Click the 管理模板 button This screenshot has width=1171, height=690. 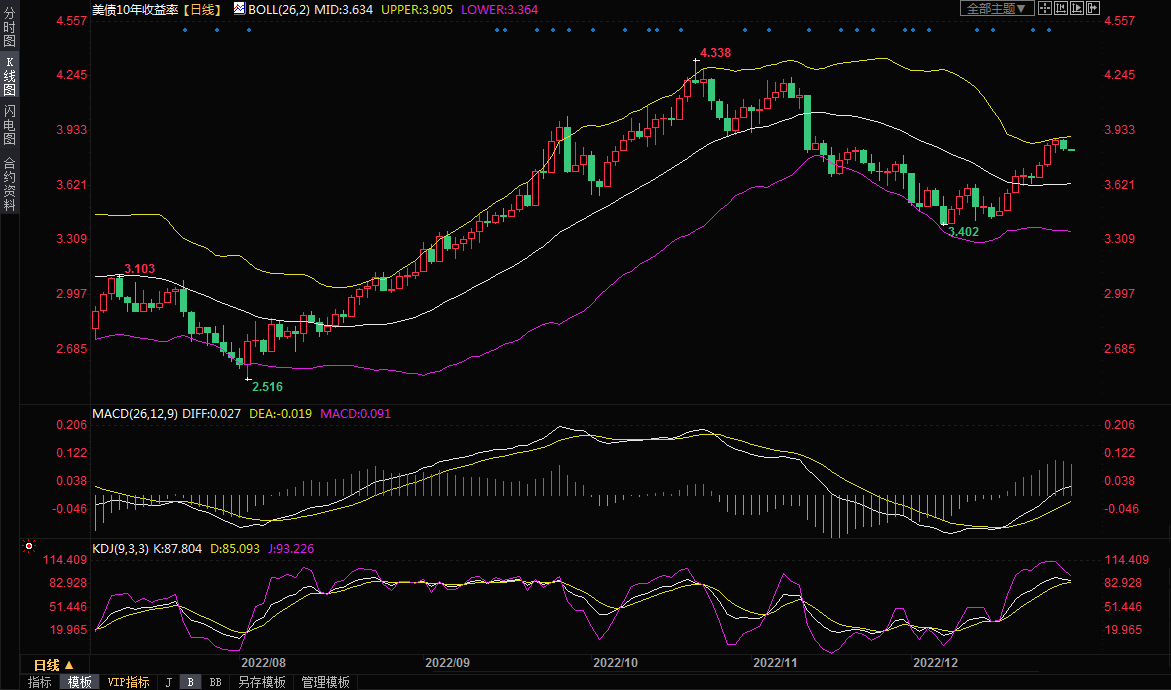[325, 682]
